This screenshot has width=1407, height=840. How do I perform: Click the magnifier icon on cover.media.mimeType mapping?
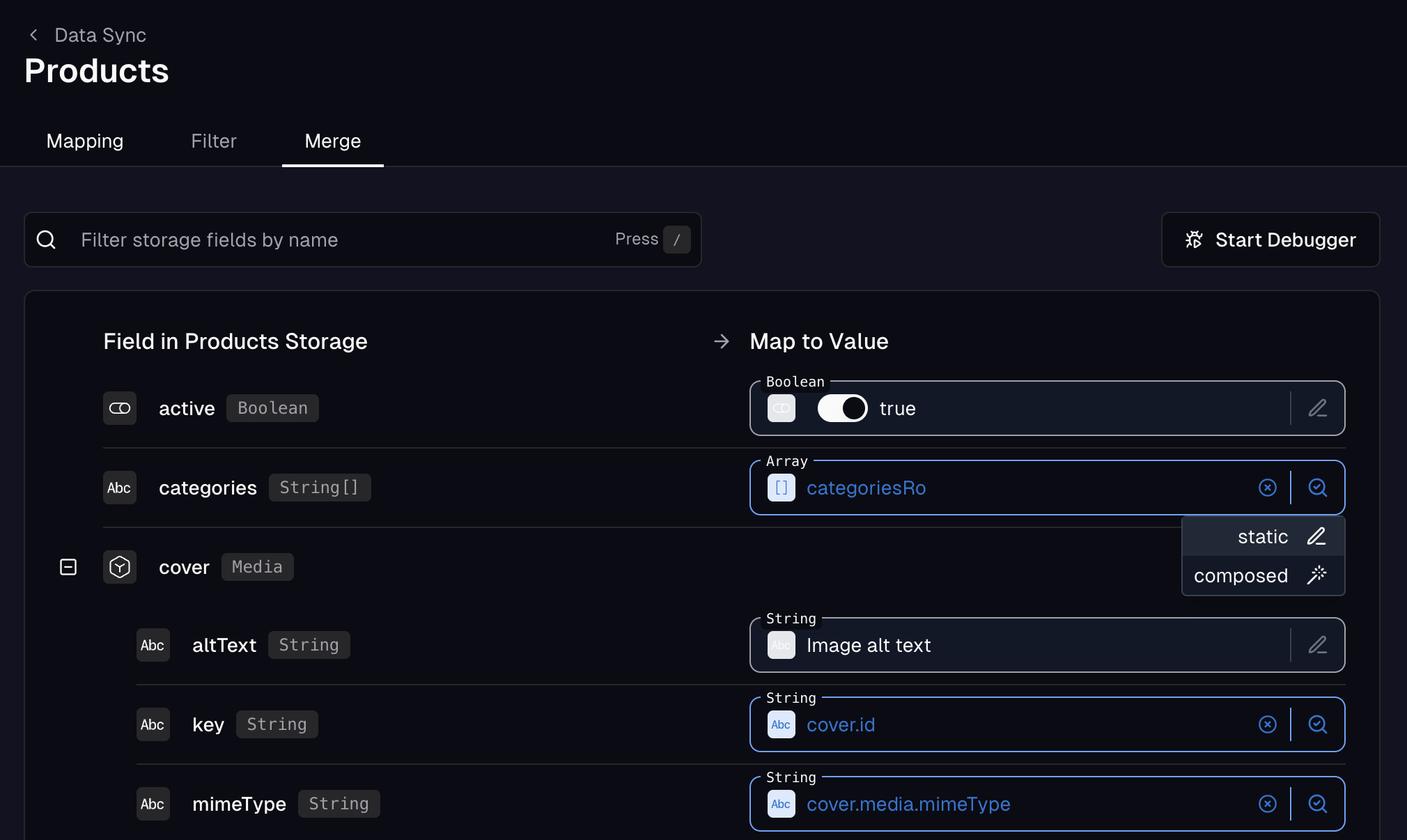(x=1318, y=804)
